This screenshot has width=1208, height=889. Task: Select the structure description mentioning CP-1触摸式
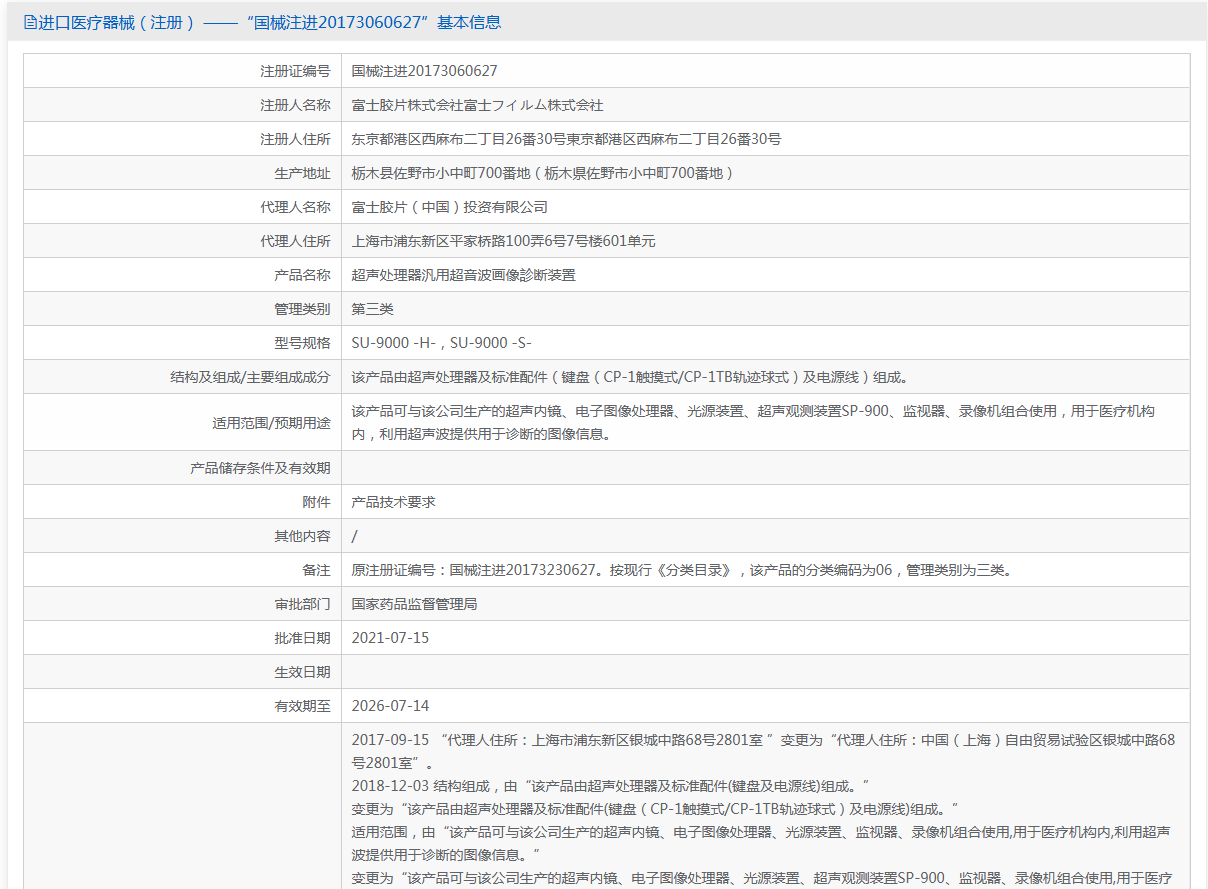point(629,377)
